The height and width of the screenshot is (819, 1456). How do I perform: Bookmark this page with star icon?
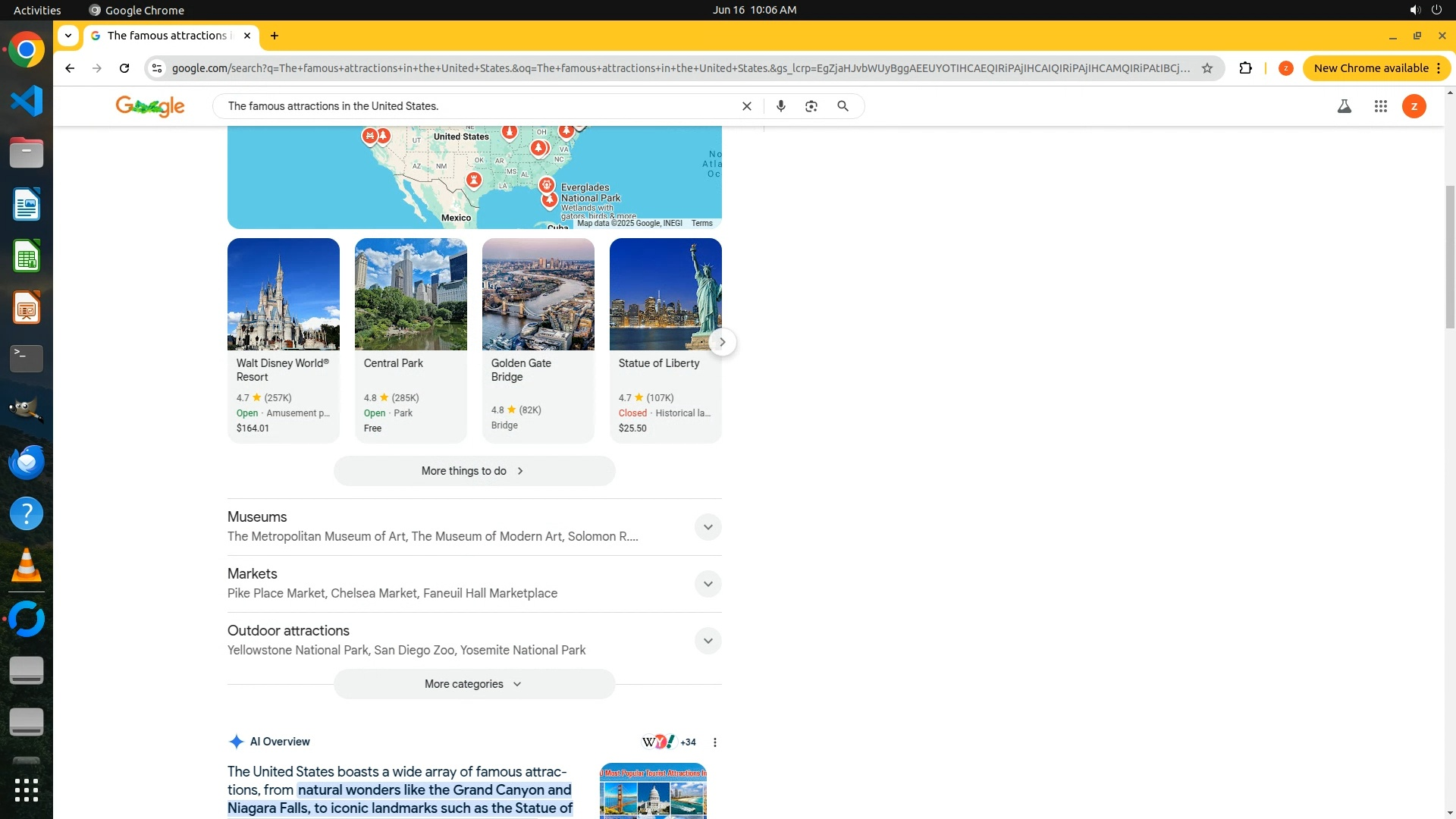pyautogui.click(x=1207, y=68)
